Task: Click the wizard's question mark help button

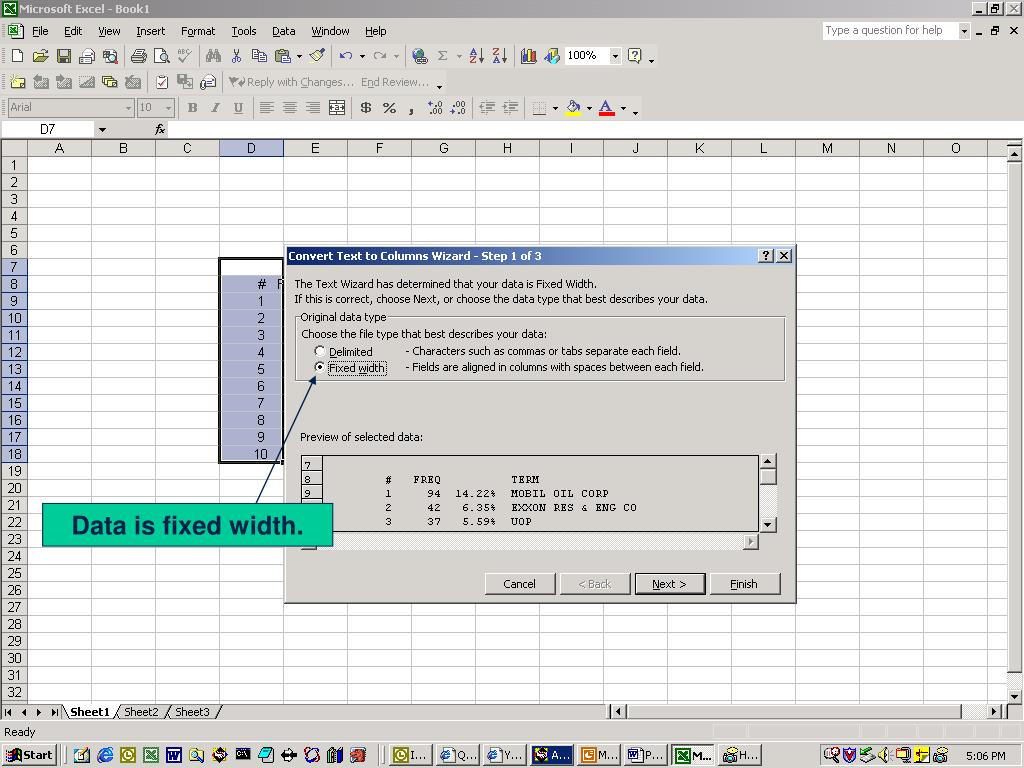Action: point(766,256)
